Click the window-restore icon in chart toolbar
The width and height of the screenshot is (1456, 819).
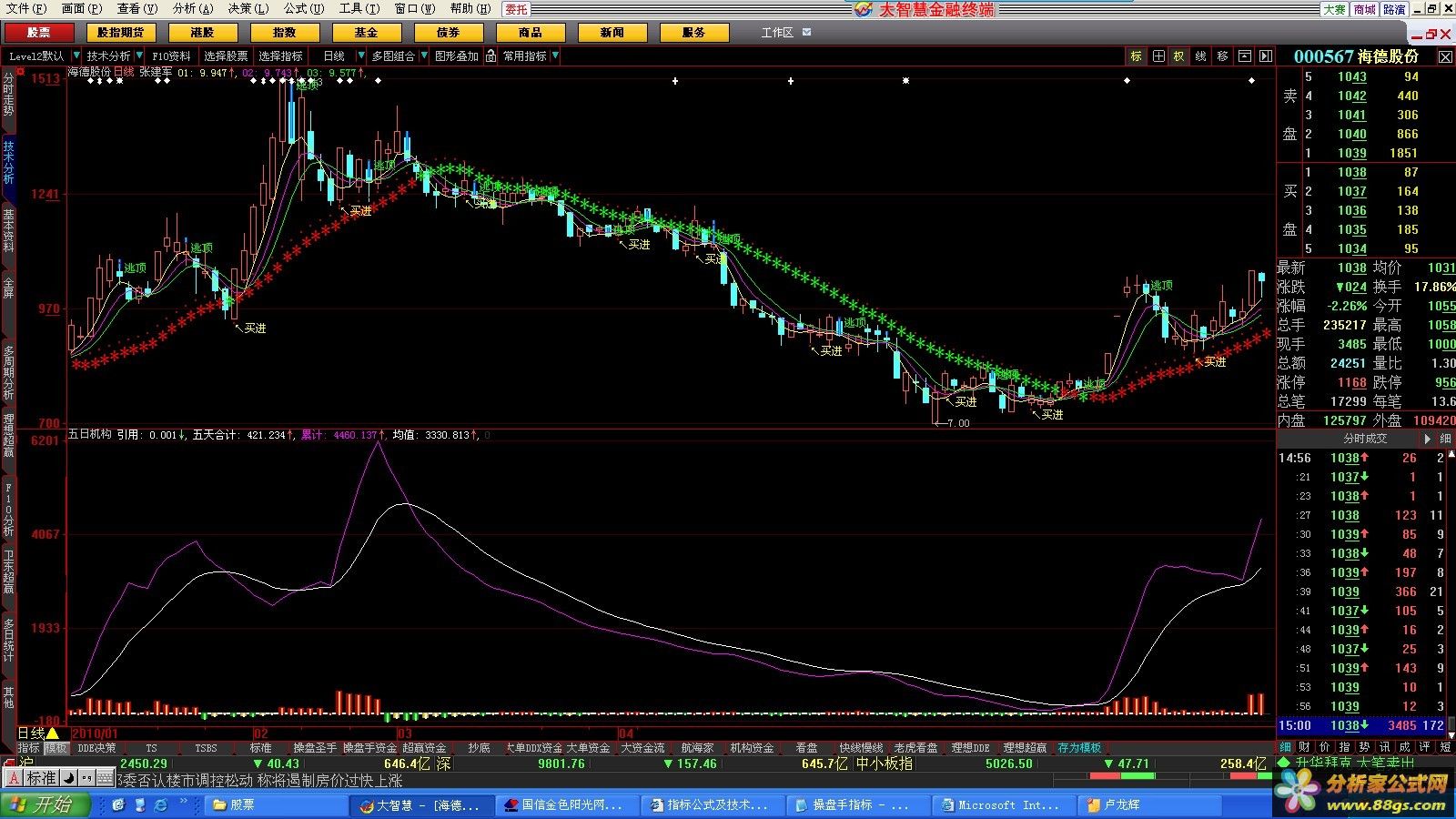[x=1244, y=56]
